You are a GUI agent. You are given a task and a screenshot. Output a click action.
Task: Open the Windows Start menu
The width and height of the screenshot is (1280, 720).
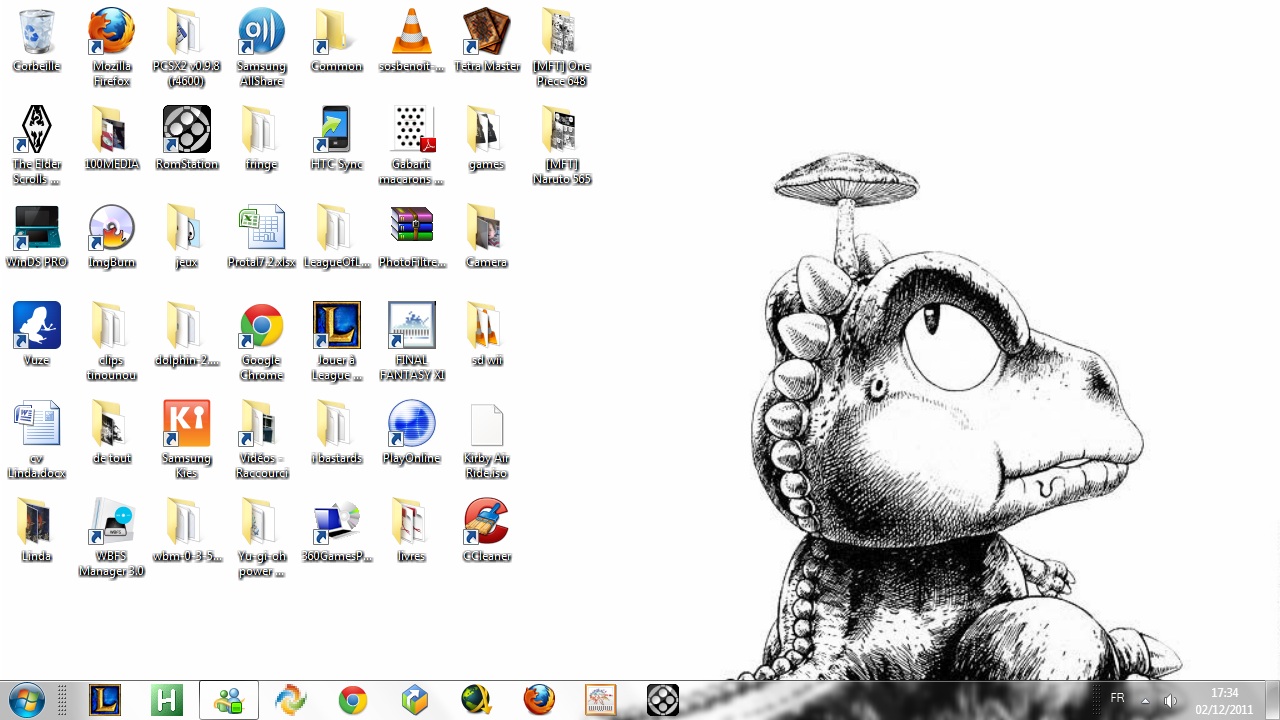click(x=26, y=700)
